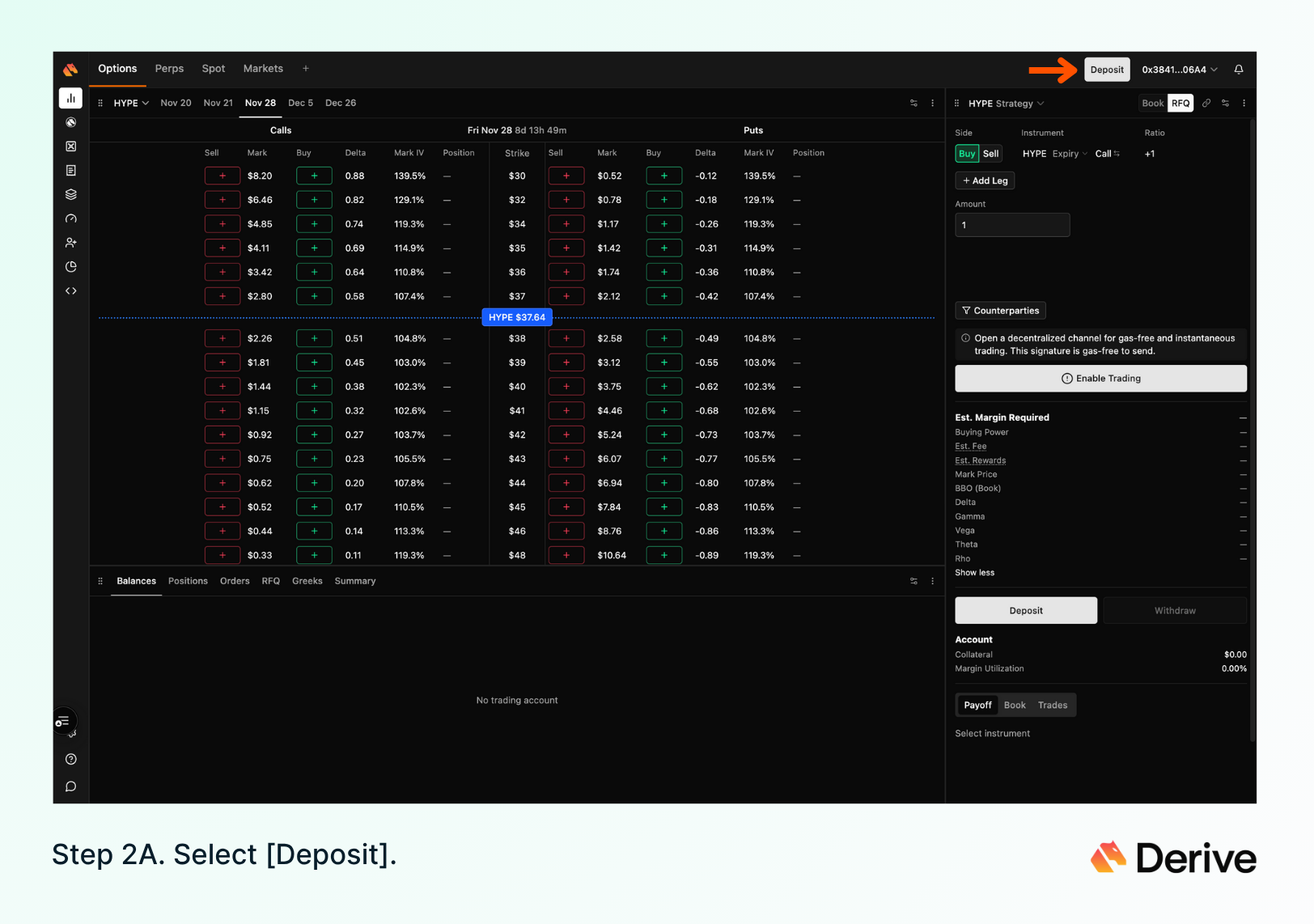Click the Amount input field
1314x924 pixels.
(1012, 225)
